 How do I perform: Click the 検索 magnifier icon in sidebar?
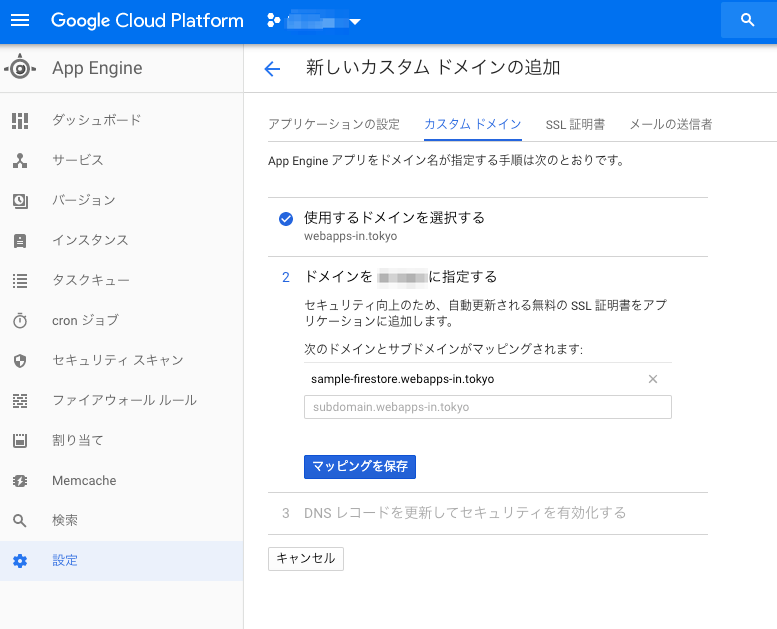[20, 520]
